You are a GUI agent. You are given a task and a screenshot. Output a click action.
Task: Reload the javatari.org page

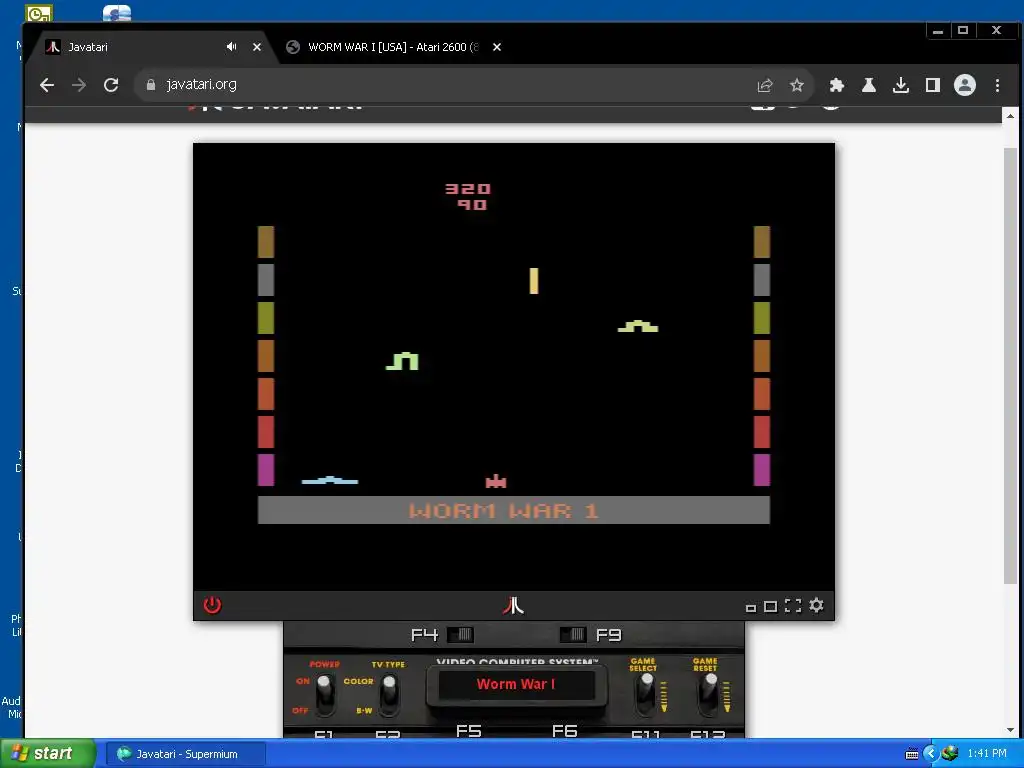click(x=111, y=85)
